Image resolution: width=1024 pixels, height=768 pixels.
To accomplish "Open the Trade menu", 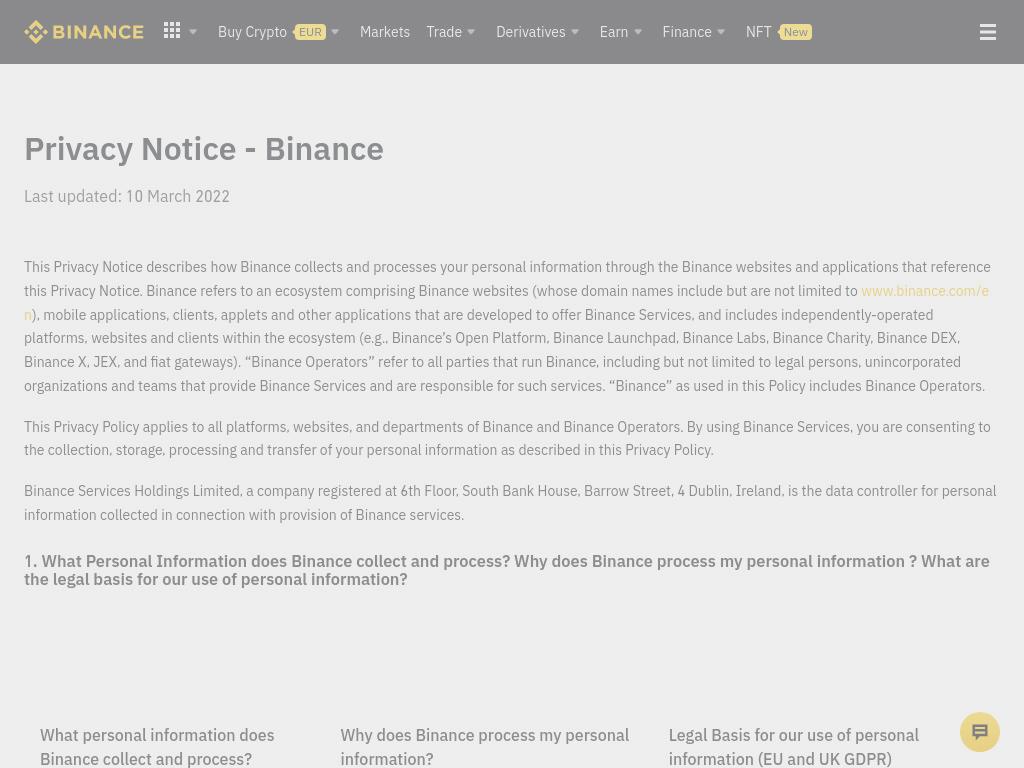I will 444,32.
